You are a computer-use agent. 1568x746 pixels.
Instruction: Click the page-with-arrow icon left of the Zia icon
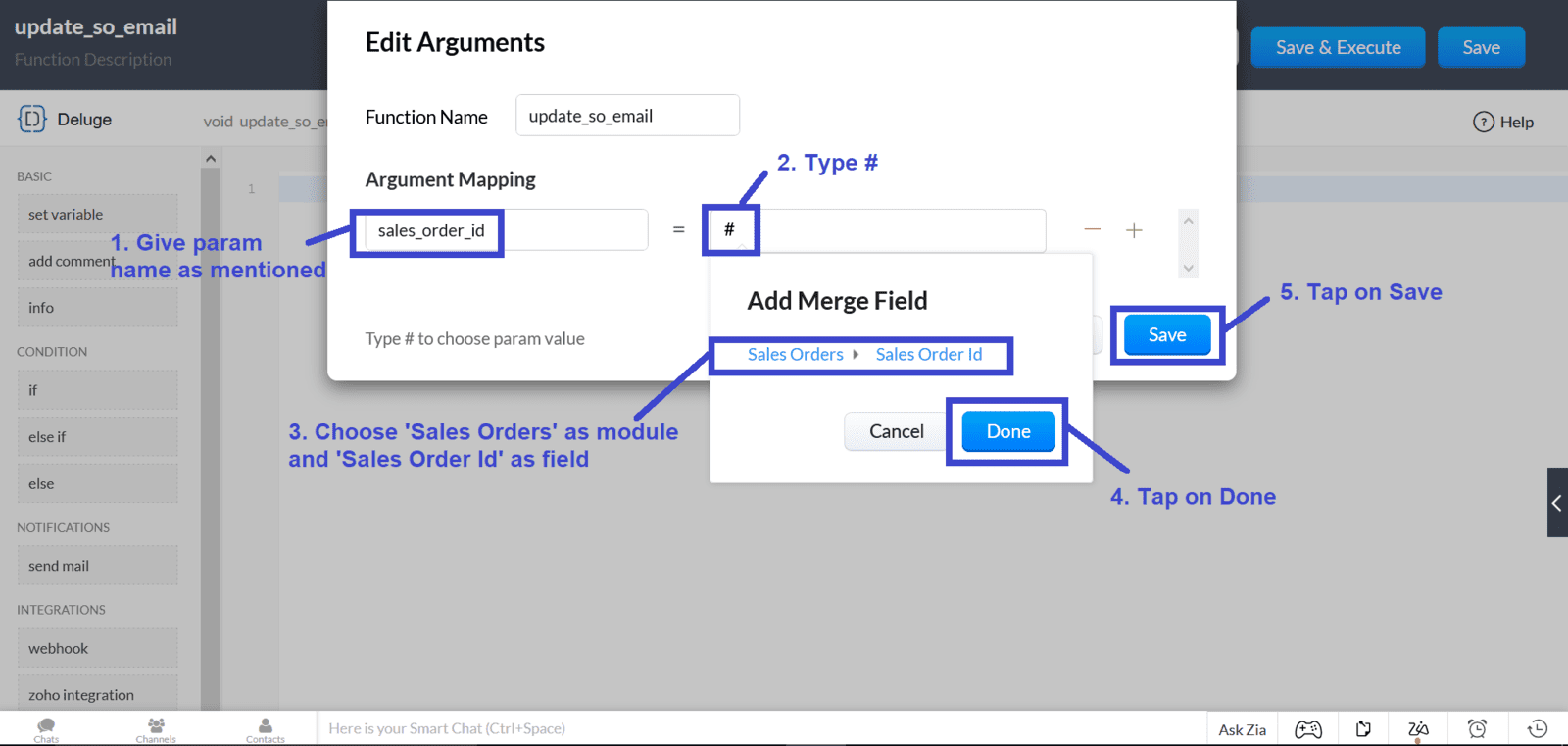pos(1363,728)
